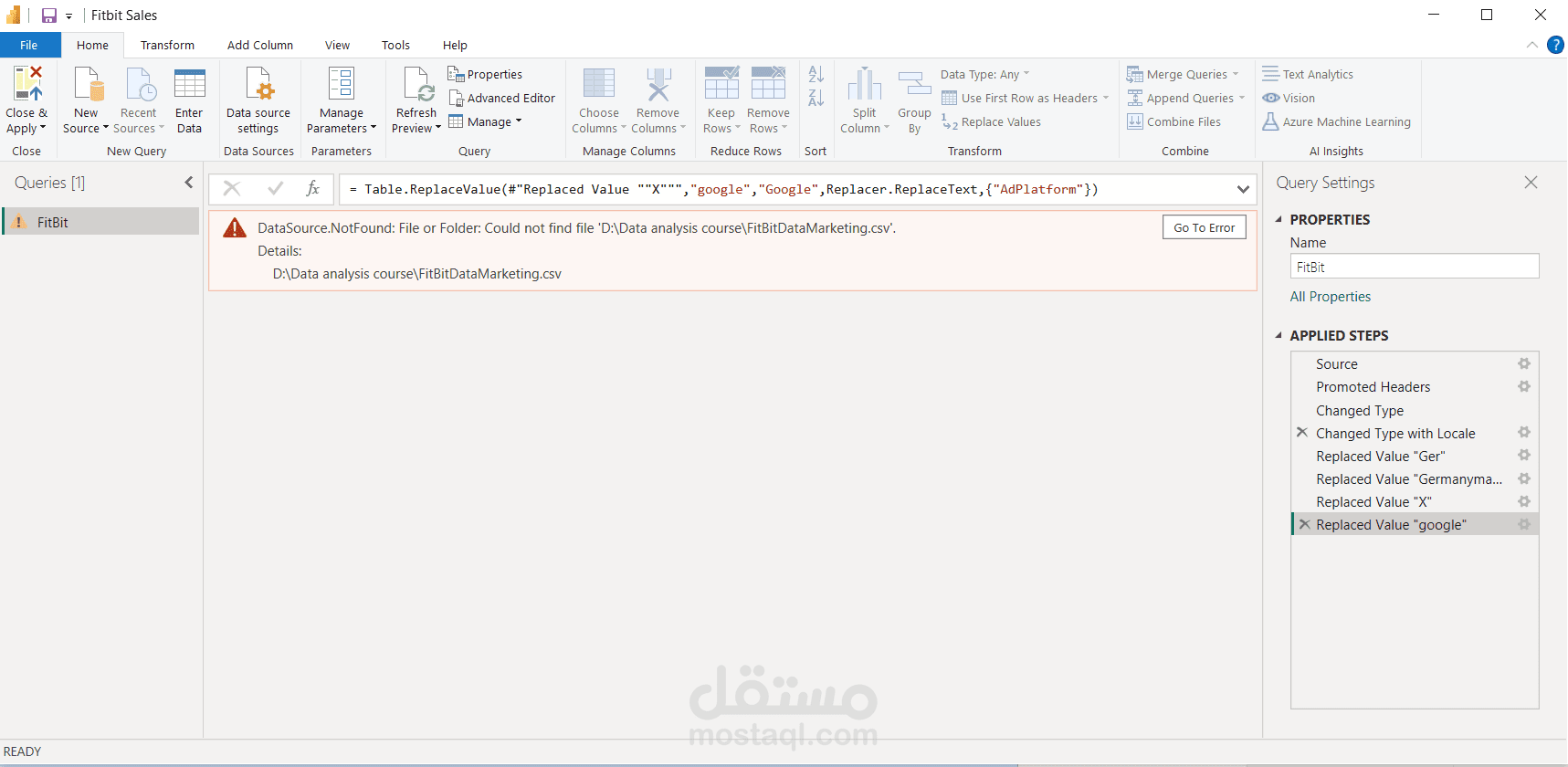Open the Append Queries dropdown
Viewport: 1568px width, 767px height.
pos(1242,98)
